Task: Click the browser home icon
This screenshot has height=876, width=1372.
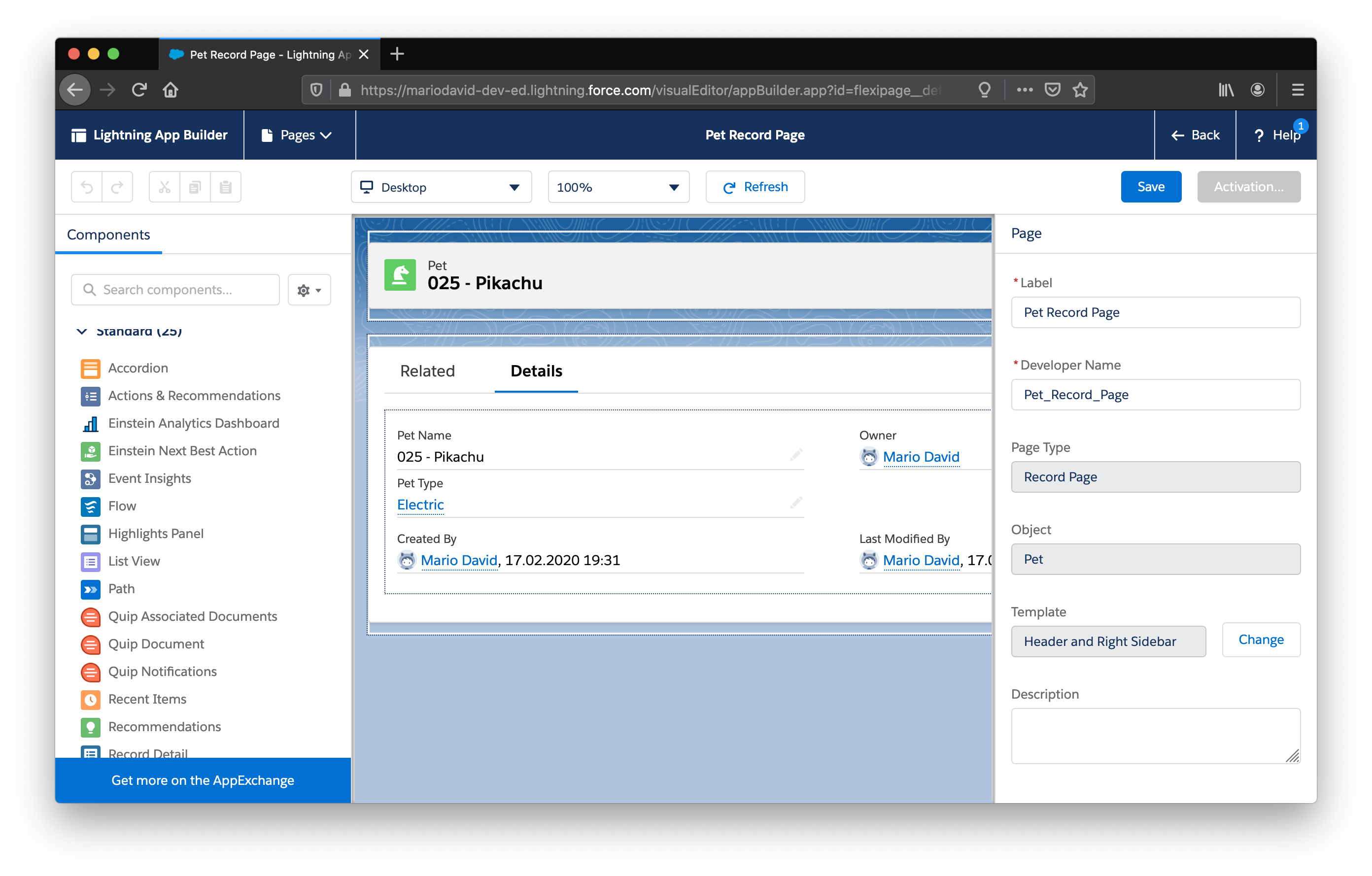Action: (x=171, y=89)
